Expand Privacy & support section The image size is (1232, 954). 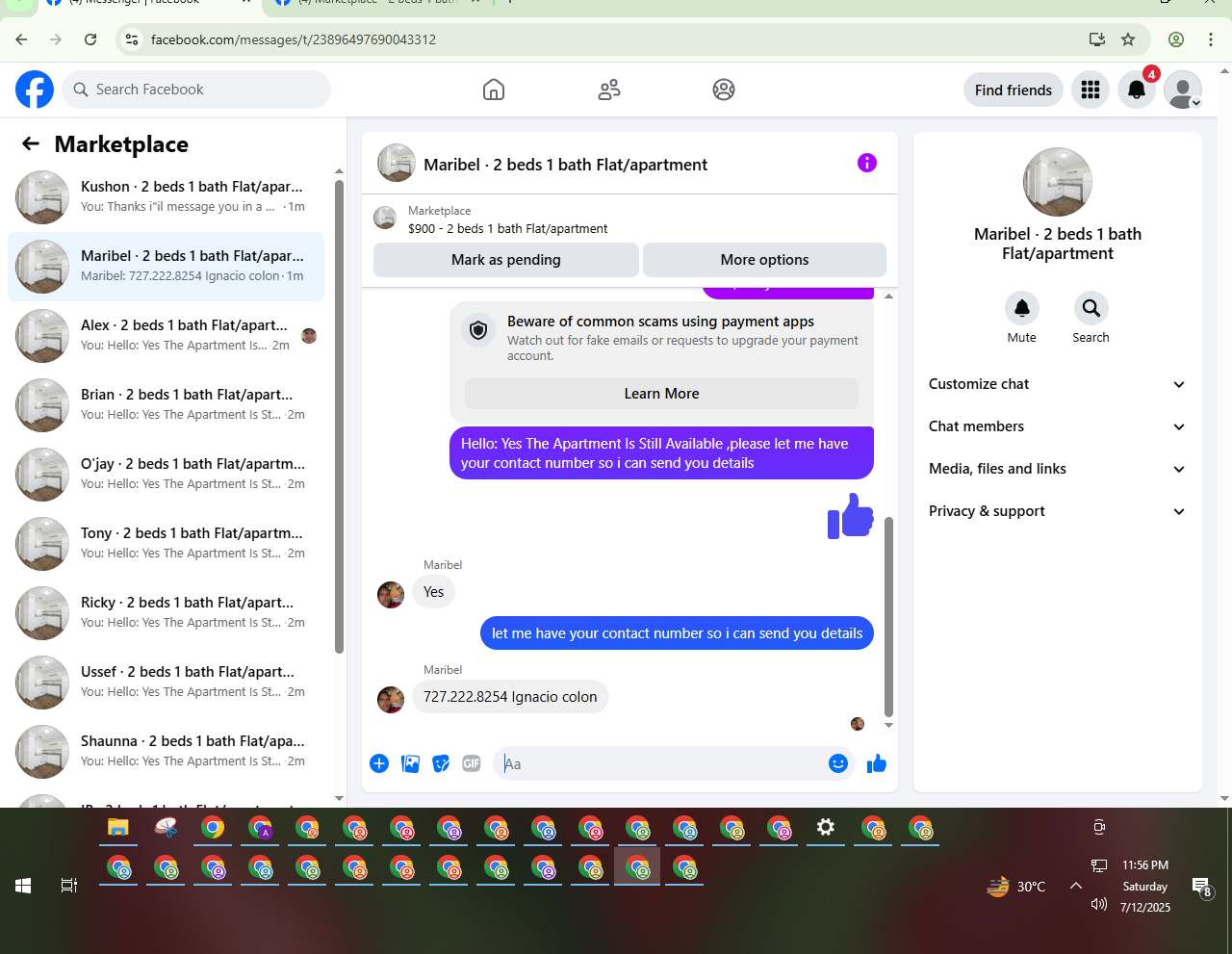pos(1058,511)
